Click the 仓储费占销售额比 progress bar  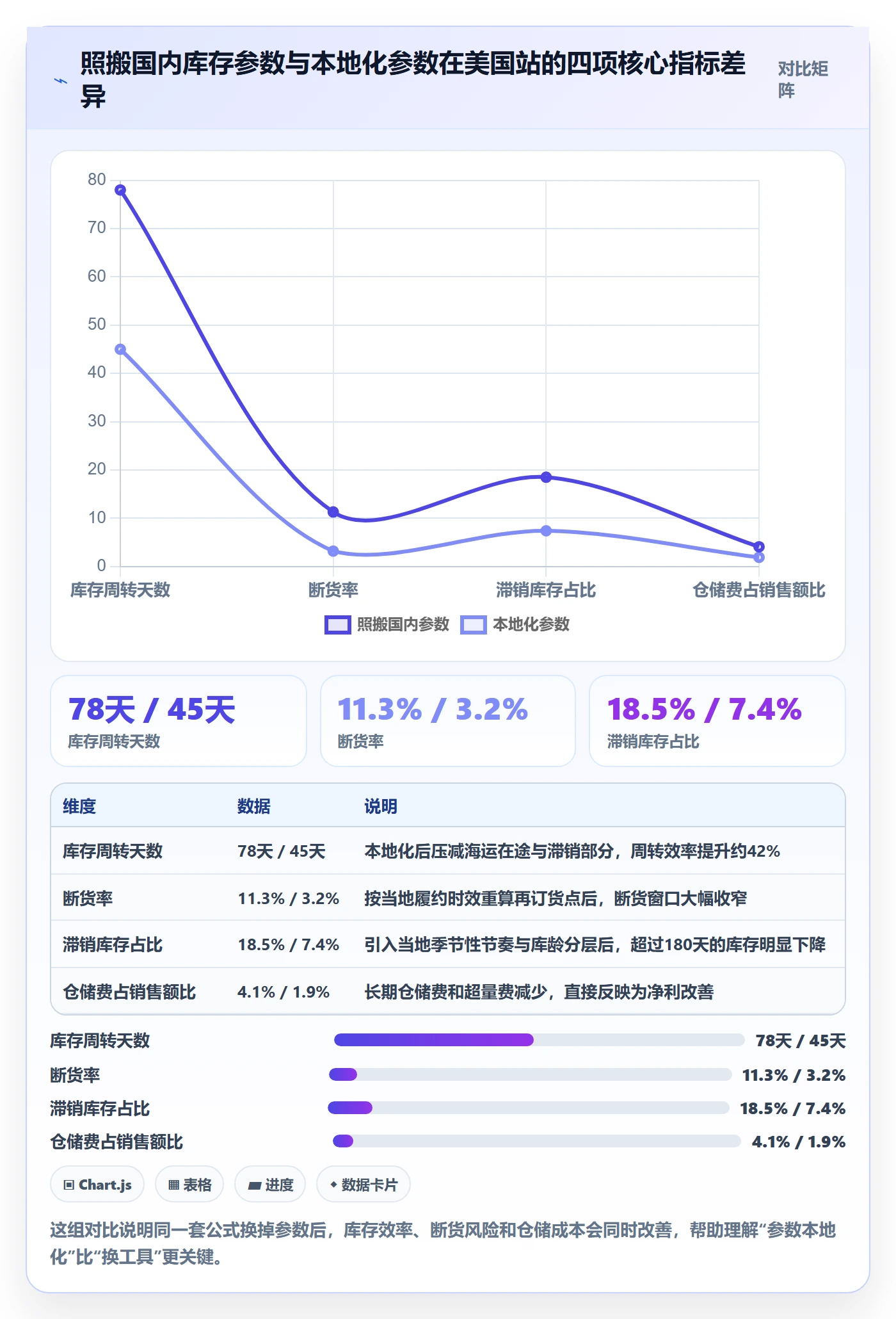coord(537,1141)
